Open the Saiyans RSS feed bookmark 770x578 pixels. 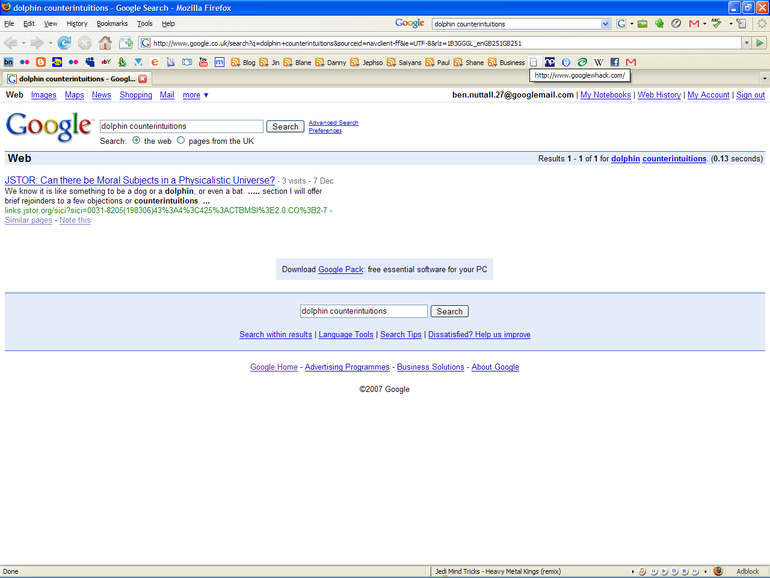(404, 62)
